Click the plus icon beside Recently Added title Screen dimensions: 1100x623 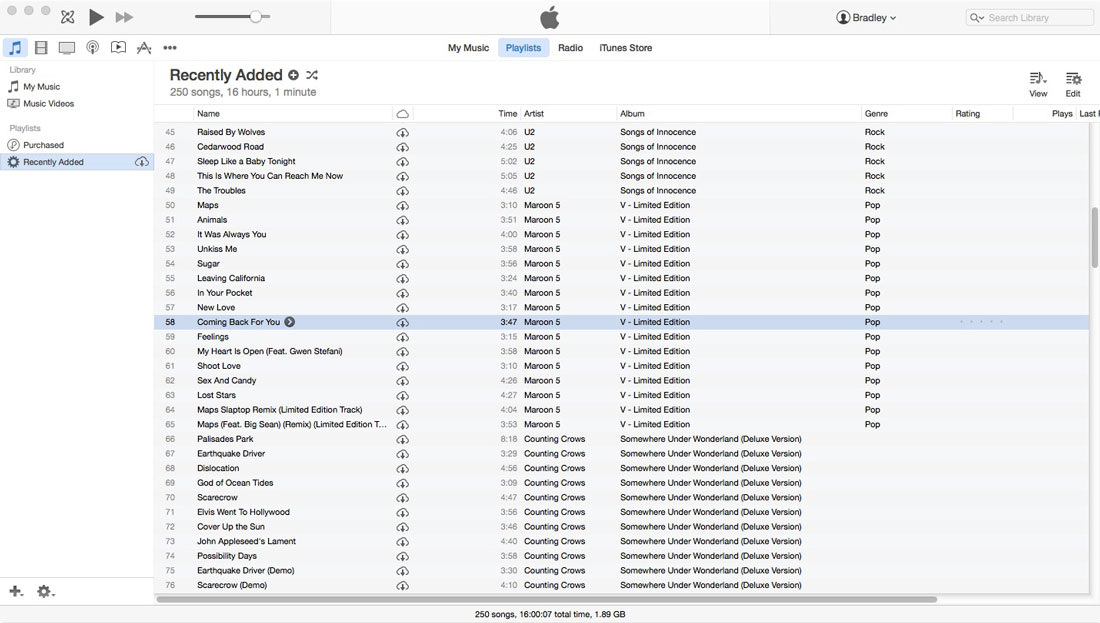click(293, 75)
